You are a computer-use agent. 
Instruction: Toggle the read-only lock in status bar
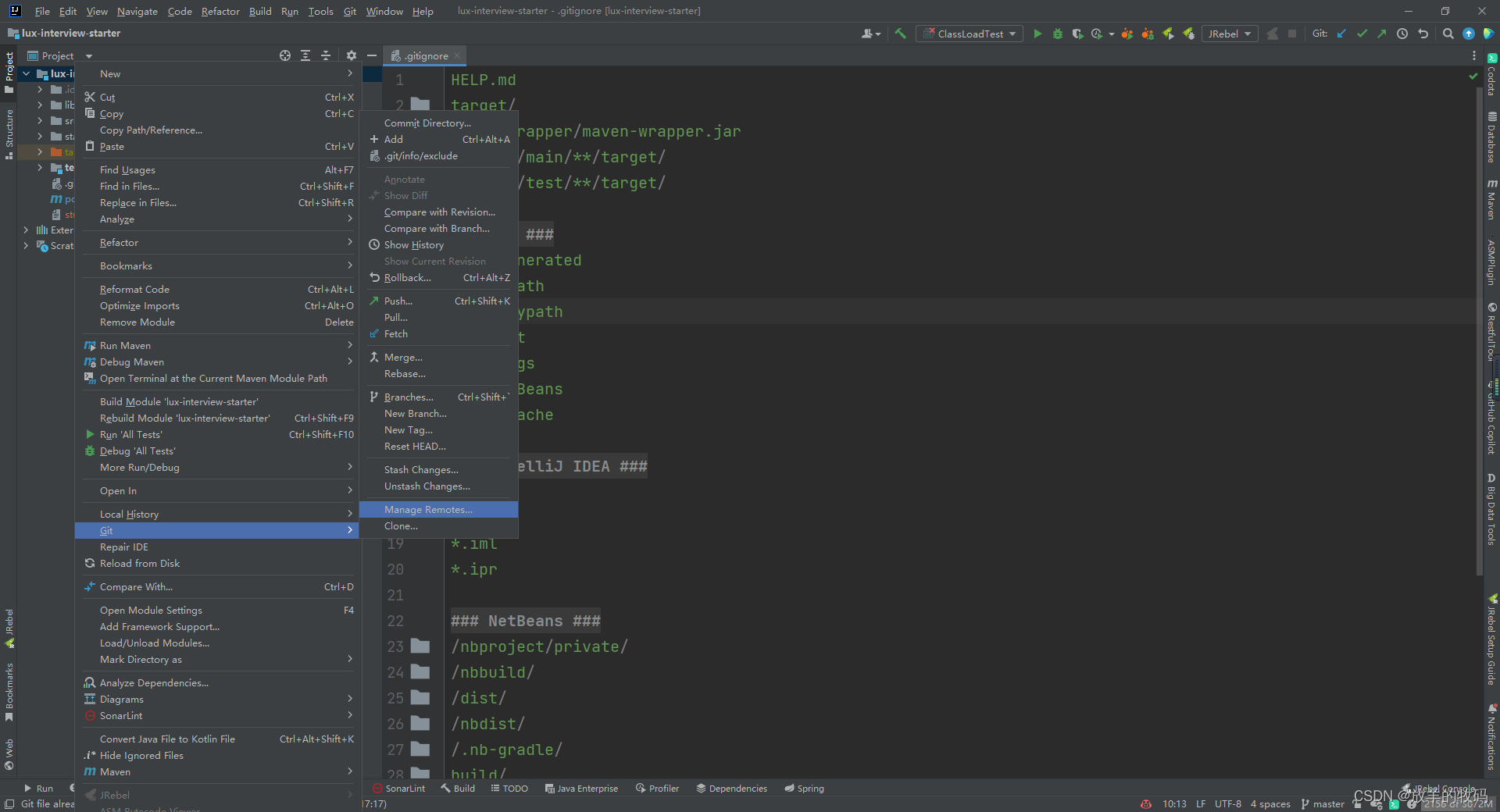pos(1357,804)
